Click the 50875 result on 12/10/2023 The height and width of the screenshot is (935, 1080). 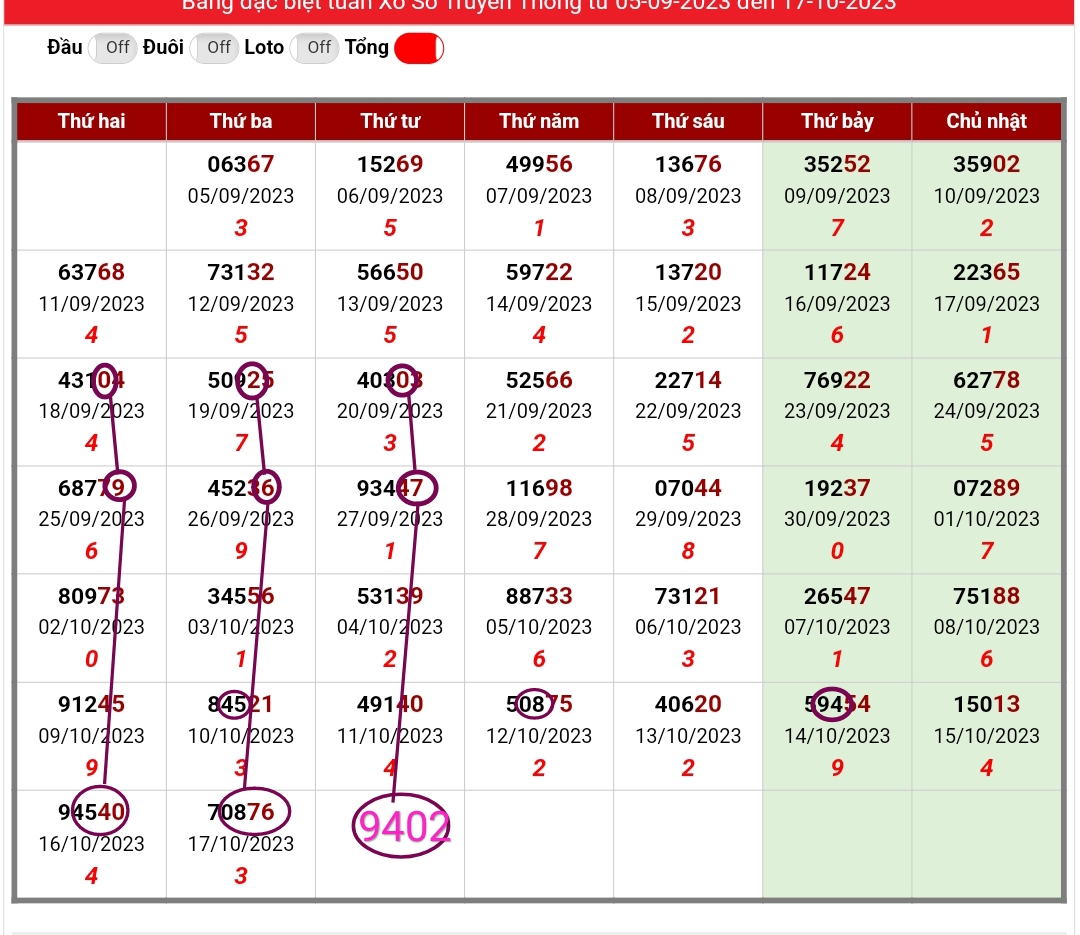tap(539, 704)
